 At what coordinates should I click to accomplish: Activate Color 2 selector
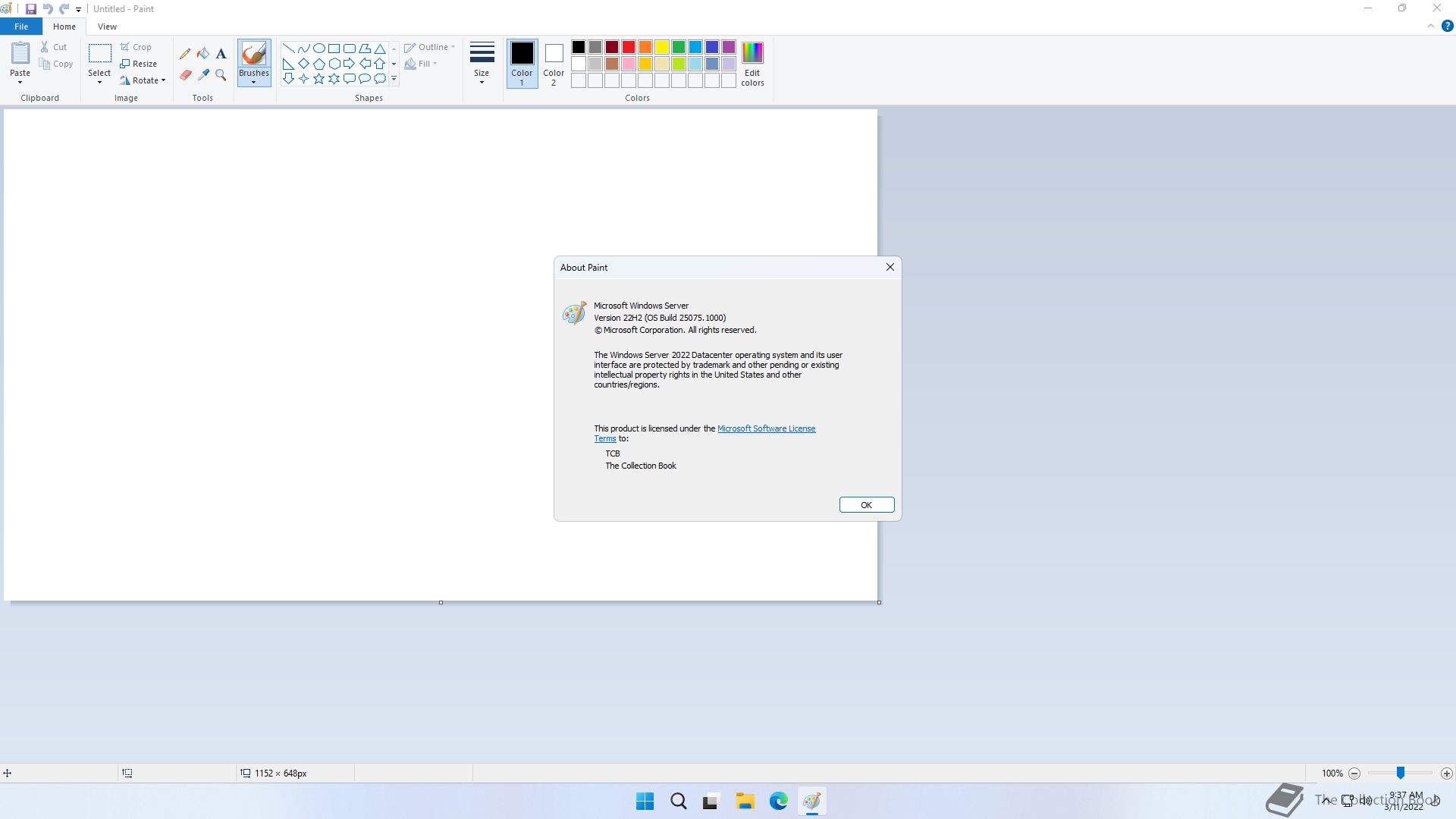click(554, 64)
